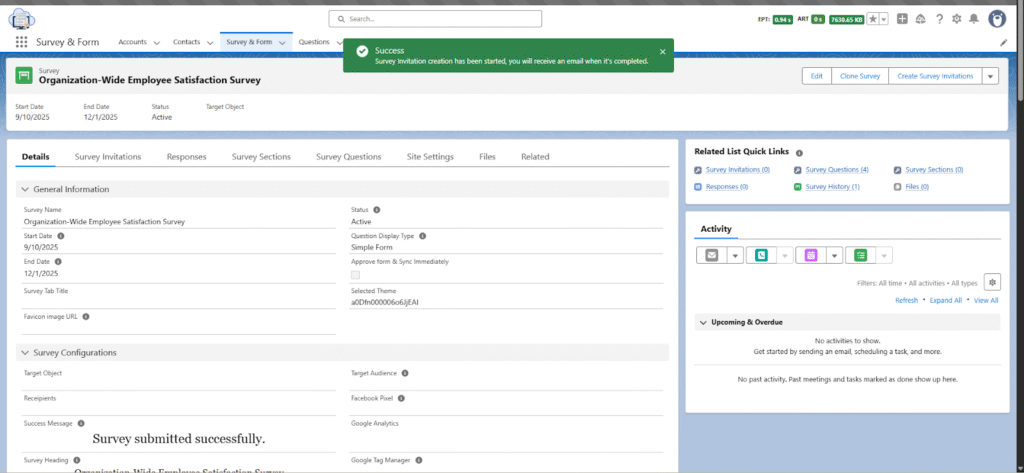
Task: Click the log a call phone icon
Action: coord(761,255)
